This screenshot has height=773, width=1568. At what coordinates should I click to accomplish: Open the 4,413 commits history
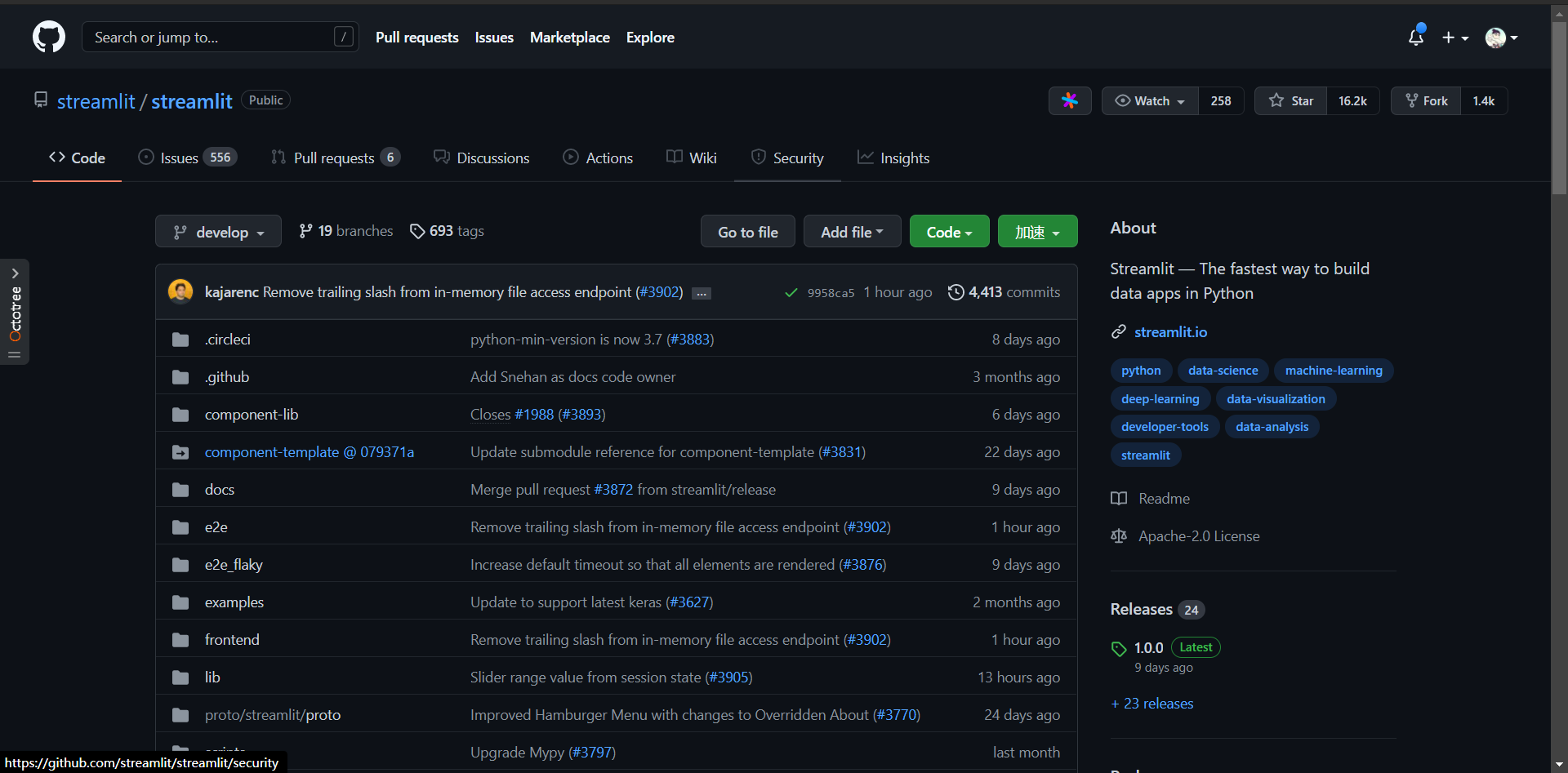[1004, 292]
